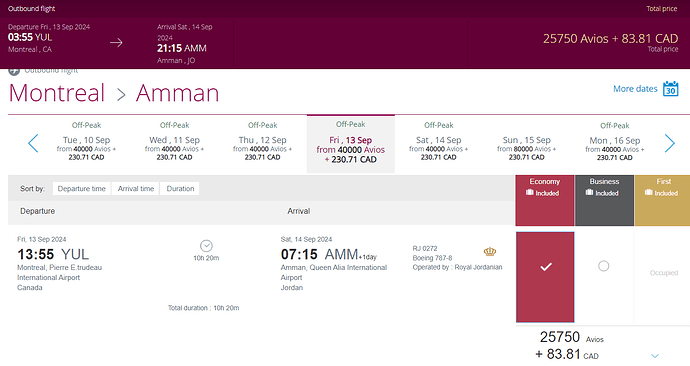690x366 pixels.
Task: Go to previous dates with left arrow
Action: click(x=33, y=143)
